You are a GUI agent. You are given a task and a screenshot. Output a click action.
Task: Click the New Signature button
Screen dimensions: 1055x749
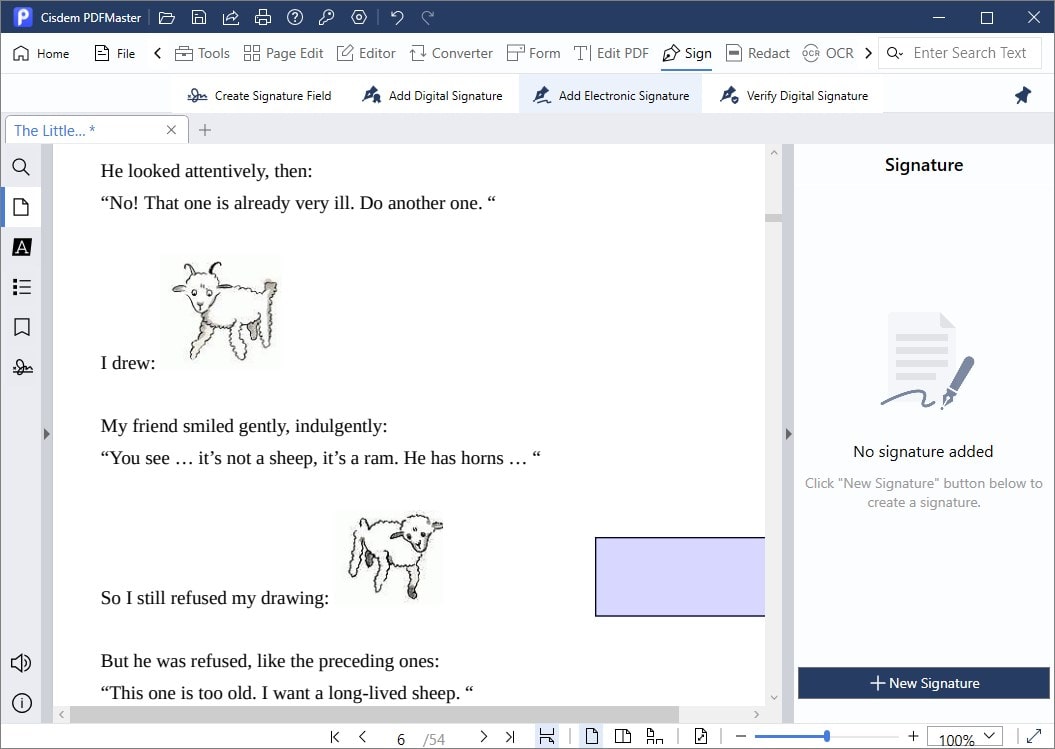pos(924,683)
